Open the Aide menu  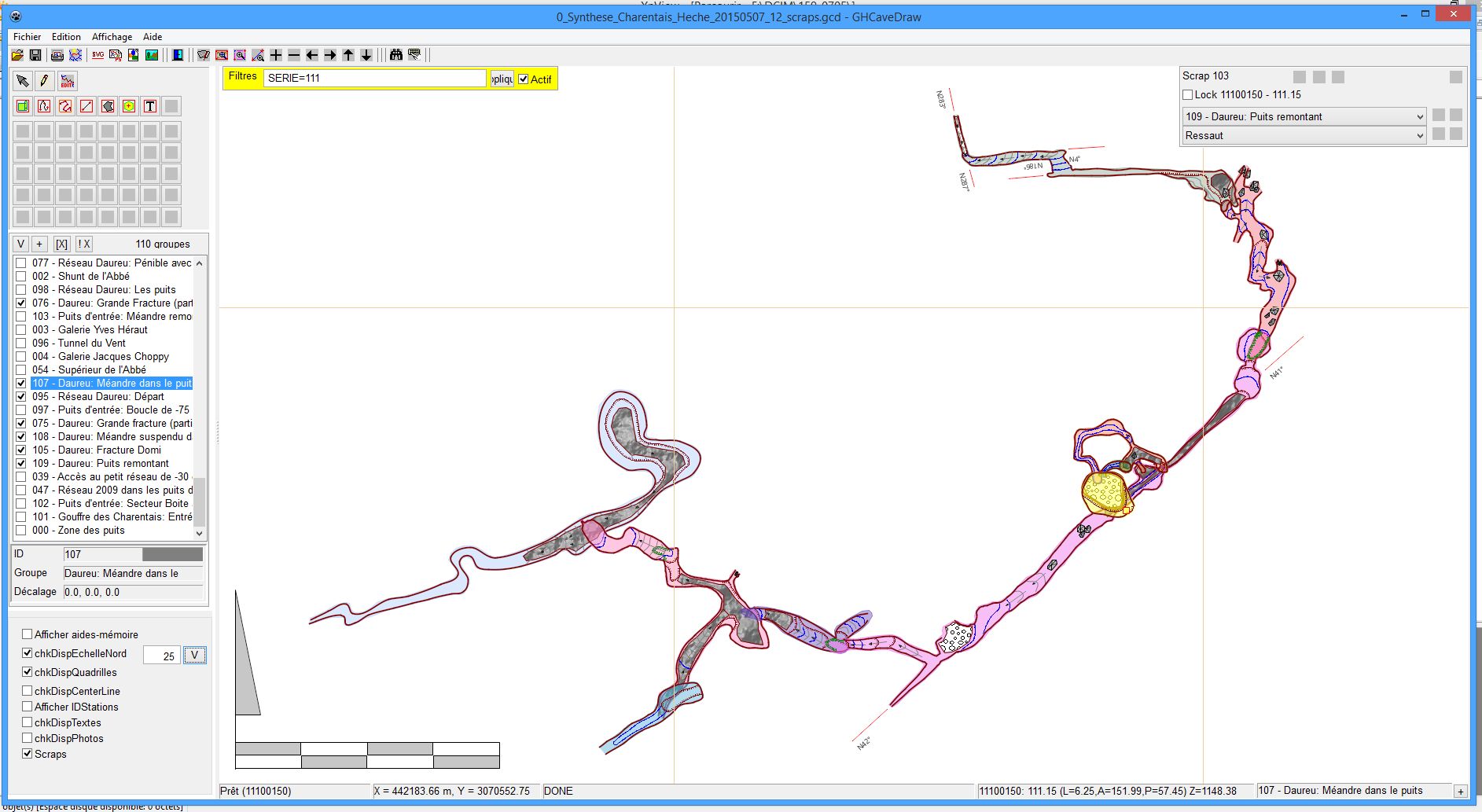(153, 37)
